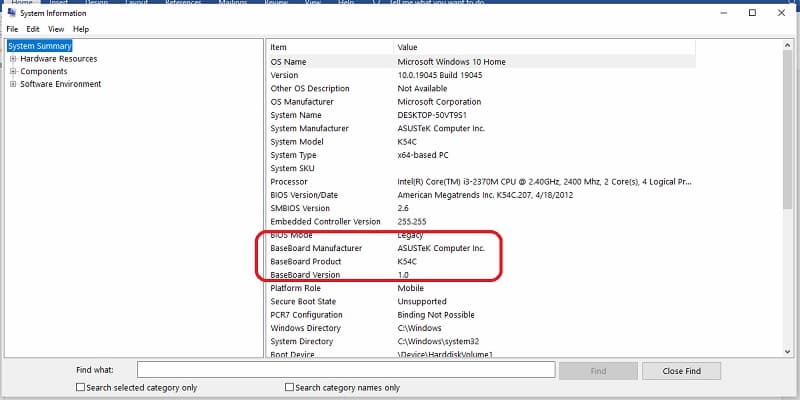The width and height of the screenshot is (800, 400).
Task: Select the Components tree item
Action: point(44,71)
